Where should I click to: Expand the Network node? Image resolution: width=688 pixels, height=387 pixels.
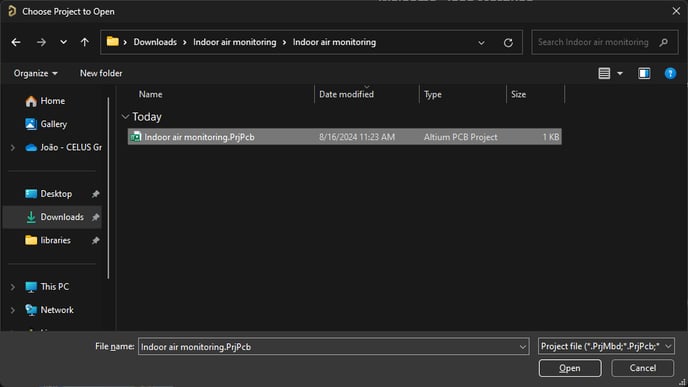[13, 311]
